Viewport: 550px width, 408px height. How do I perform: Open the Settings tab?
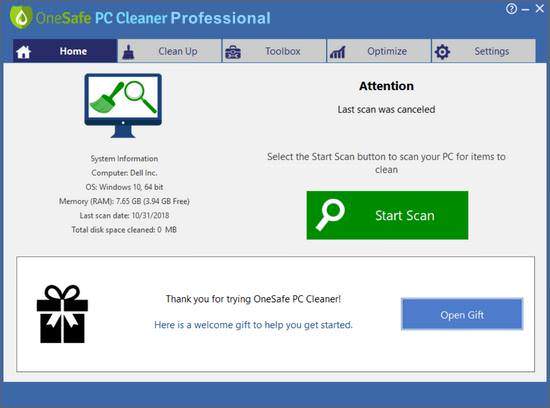click(x=484, y=51)
